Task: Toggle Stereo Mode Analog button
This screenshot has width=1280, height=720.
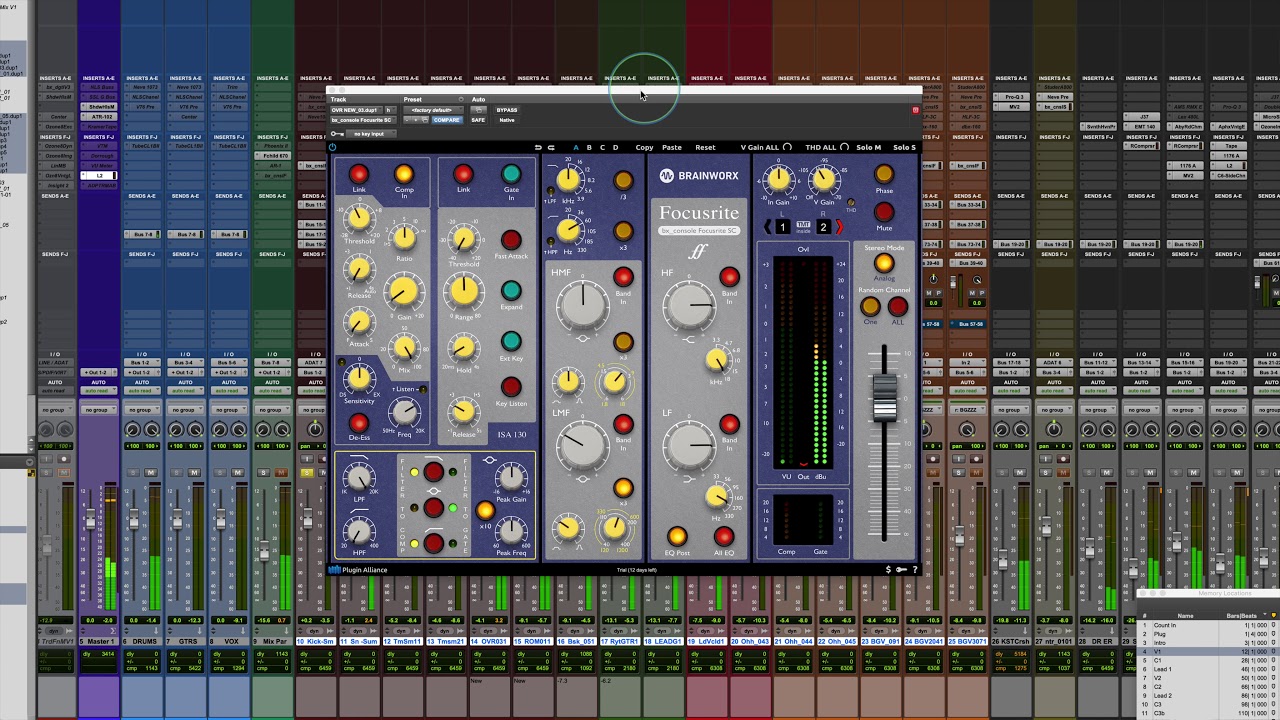Action: point(884,263)
